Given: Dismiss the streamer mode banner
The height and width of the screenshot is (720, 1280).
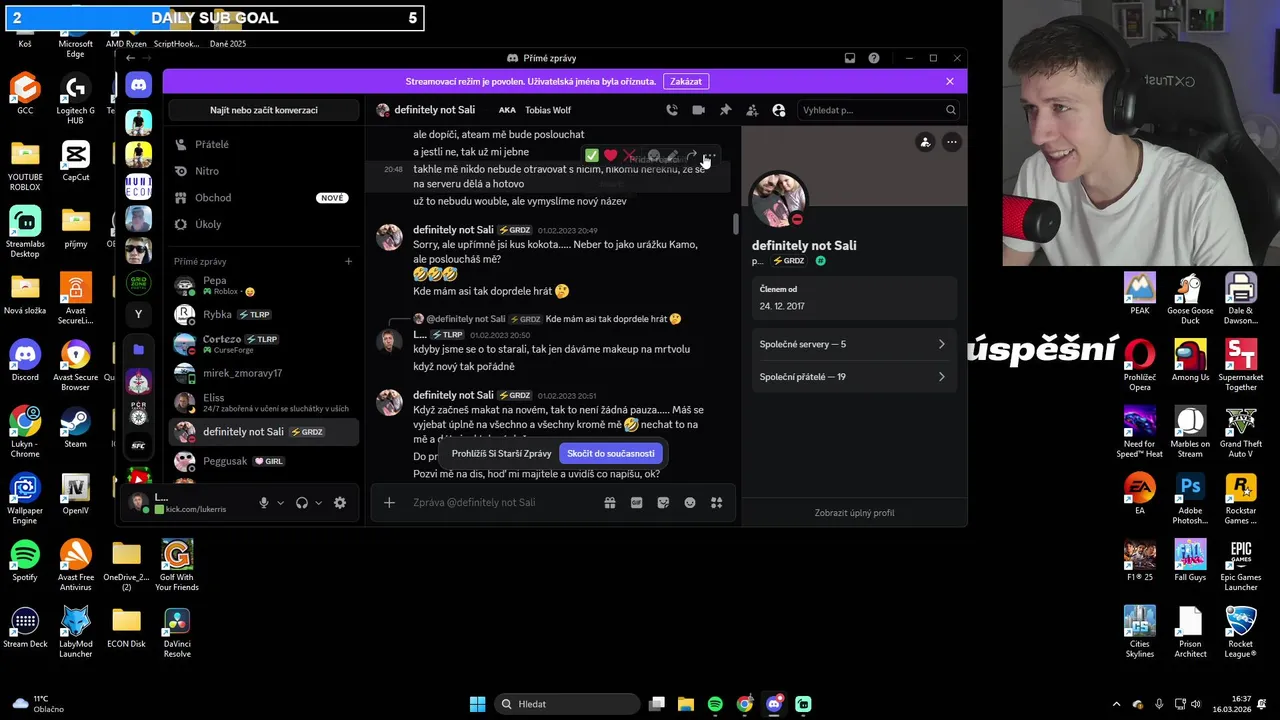Looking at the screenshot, I should click(950, 81).
